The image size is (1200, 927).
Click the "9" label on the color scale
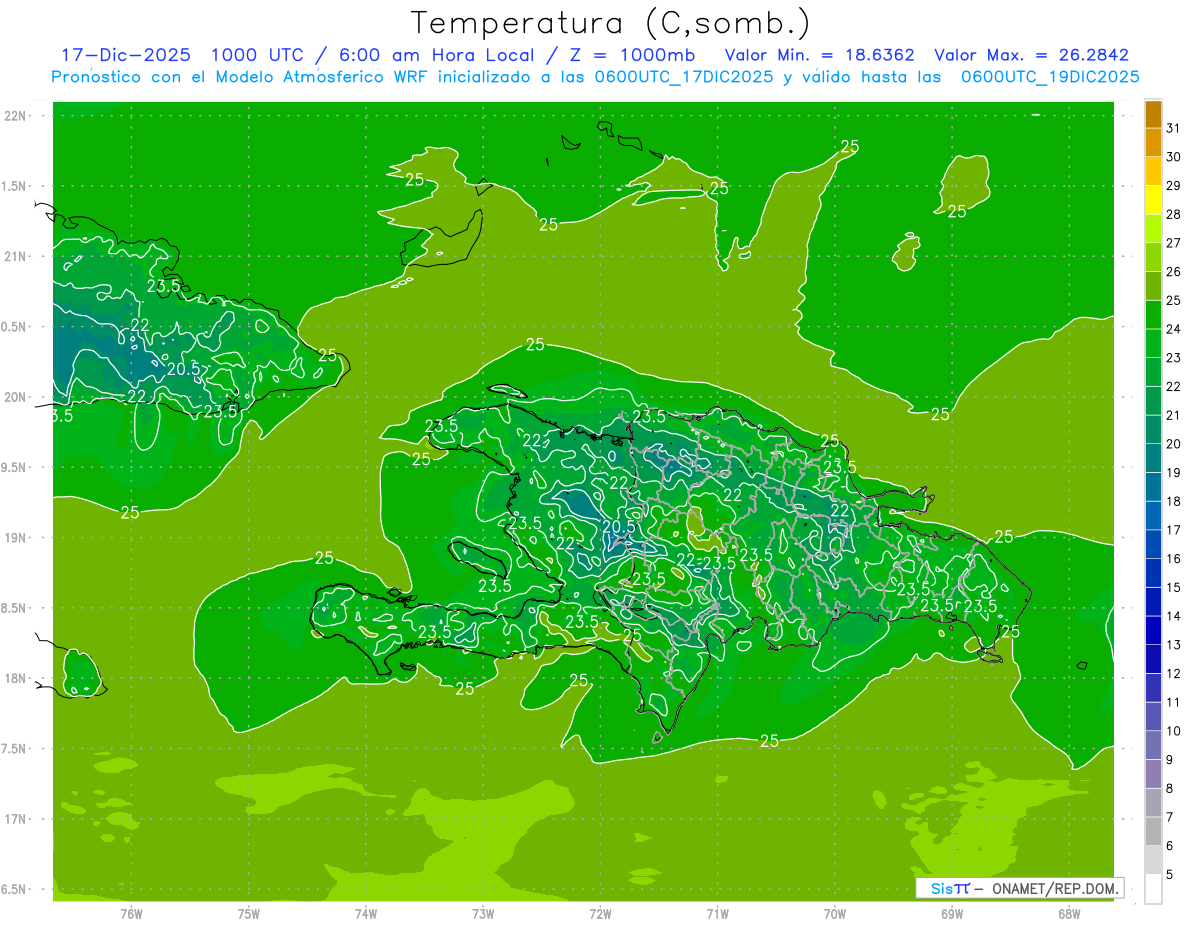(x=1170, y=760)
